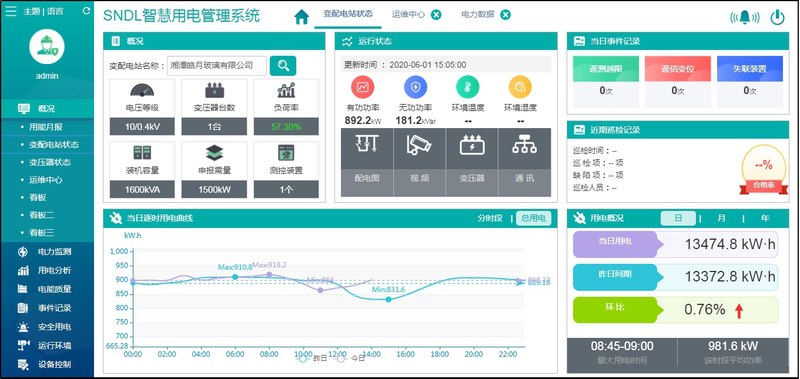Collapse the 概况 sidebar section
The width and height of the screenshot is (800, 379).
point(47,109)
